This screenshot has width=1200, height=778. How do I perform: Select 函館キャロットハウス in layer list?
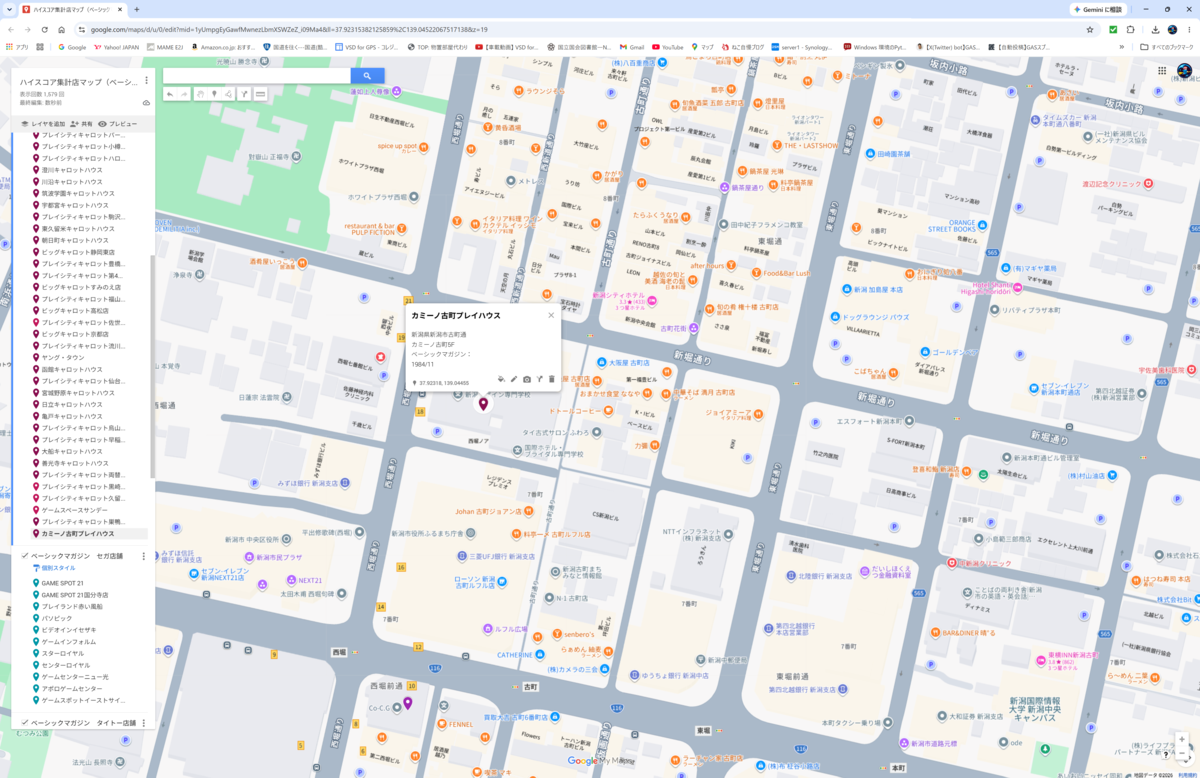click(x=72, y=369)
